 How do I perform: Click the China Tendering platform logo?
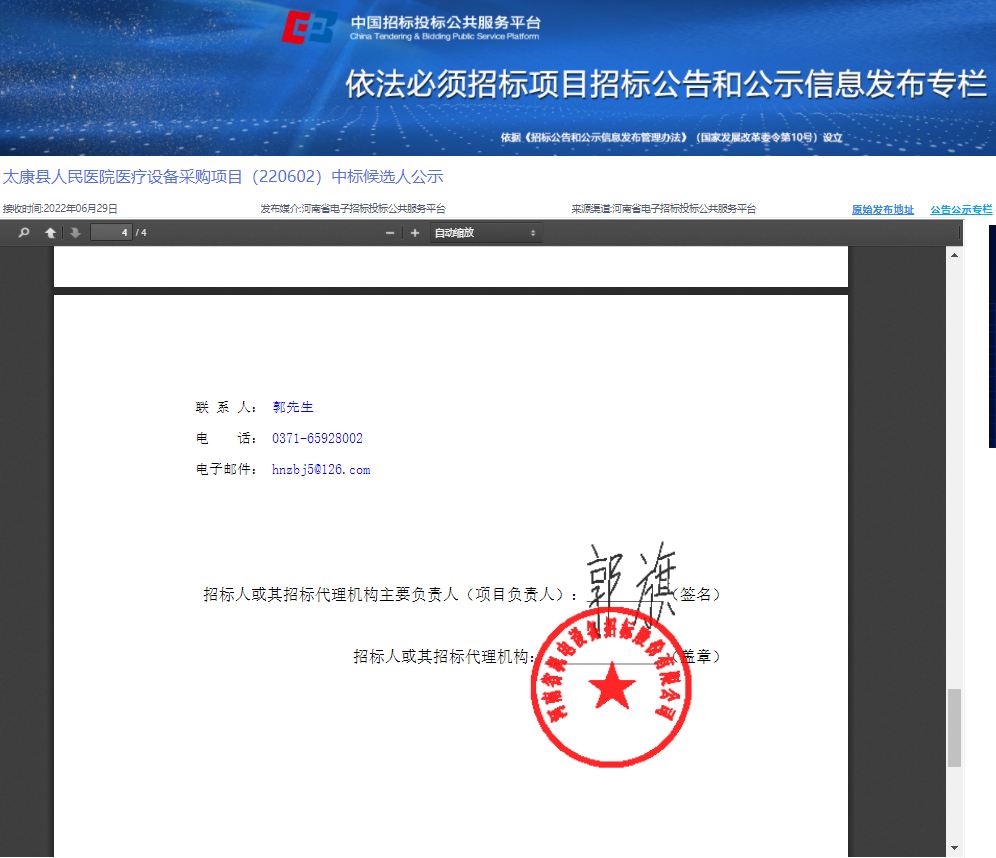[308, 29]
